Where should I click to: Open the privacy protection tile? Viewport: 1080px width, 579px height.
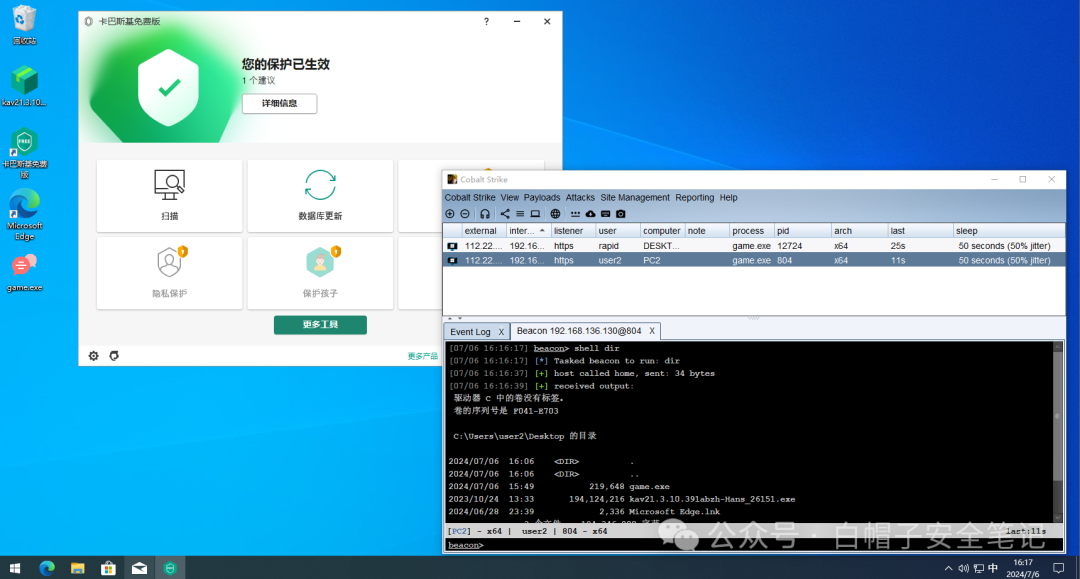(169, 273)
